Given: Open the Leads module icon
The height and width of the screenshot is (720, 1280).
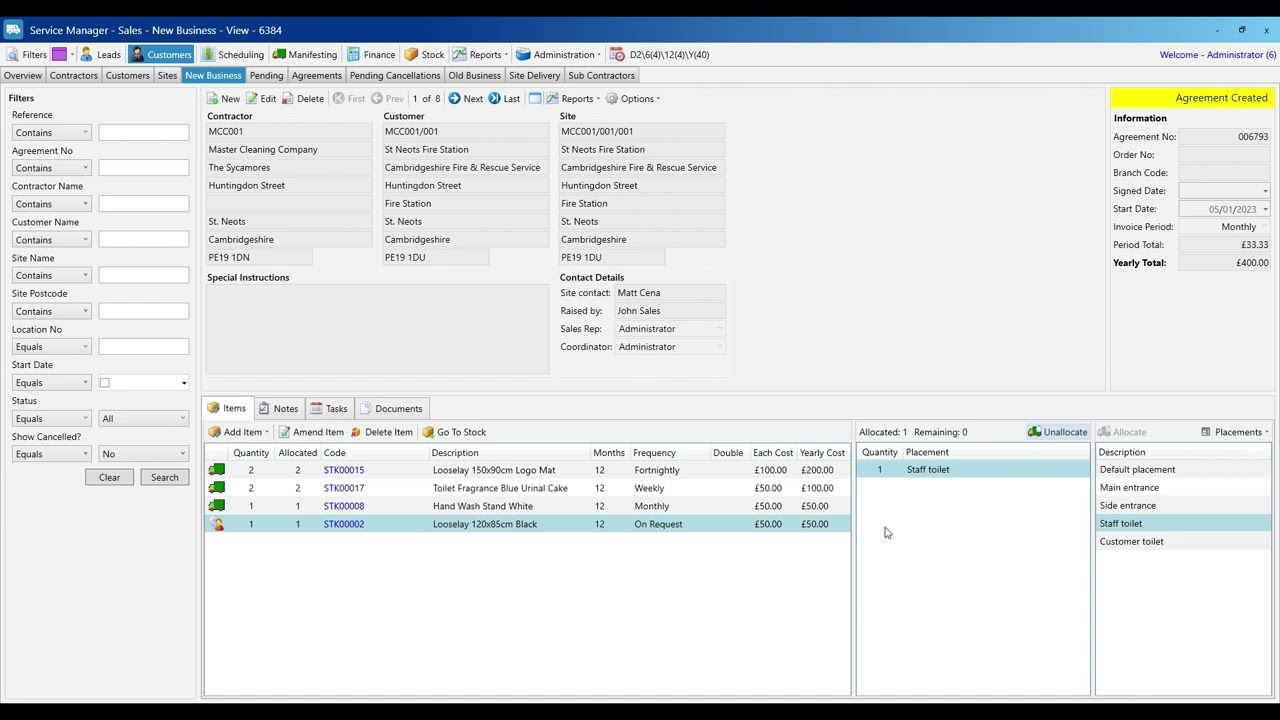Looking at the screenshot, I should 87,55.
